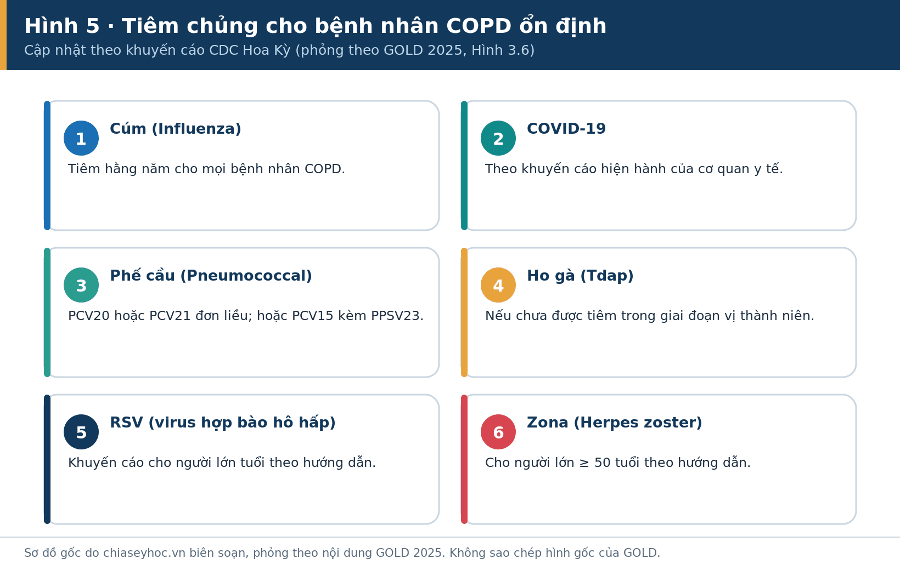900x570 pixels.
Task: Select the orange number 4 circle
Action: pyautogui.click(x=498, y=285)
